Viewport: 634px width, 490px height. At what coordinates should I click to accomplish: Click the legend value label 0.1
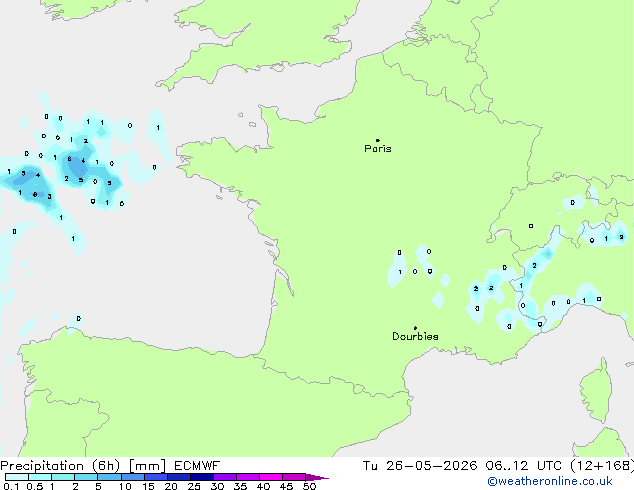[11, 486]
